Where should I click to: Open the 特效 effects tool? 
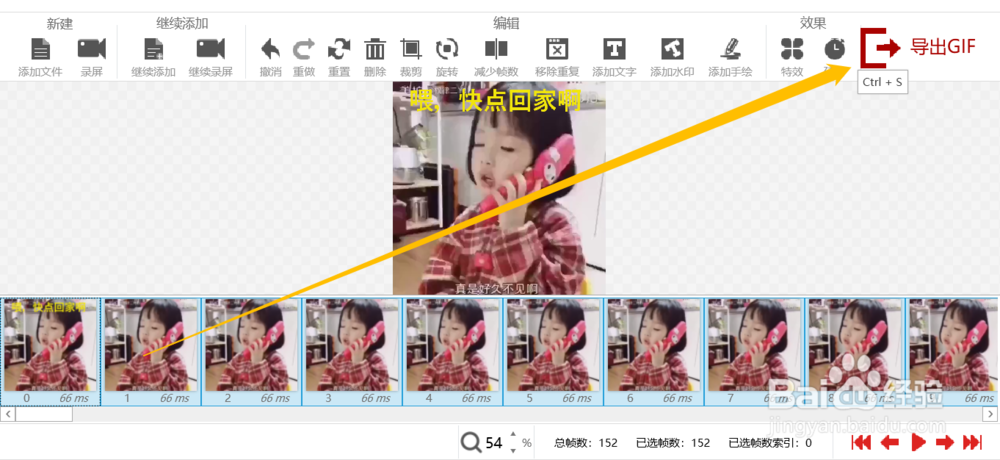792,49
